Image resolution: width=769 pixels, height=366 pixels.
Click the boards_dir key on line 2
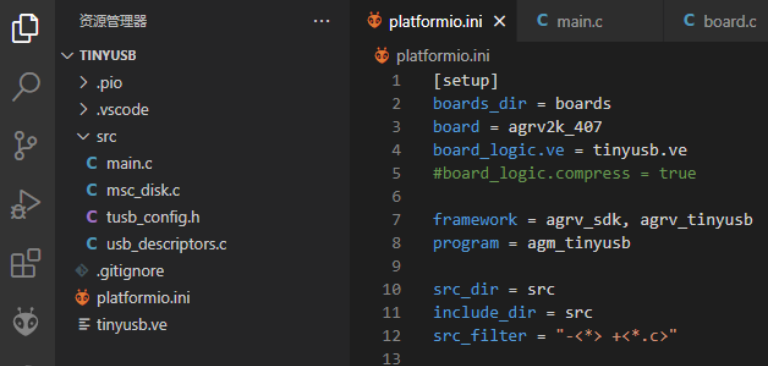tap(480, 104)
